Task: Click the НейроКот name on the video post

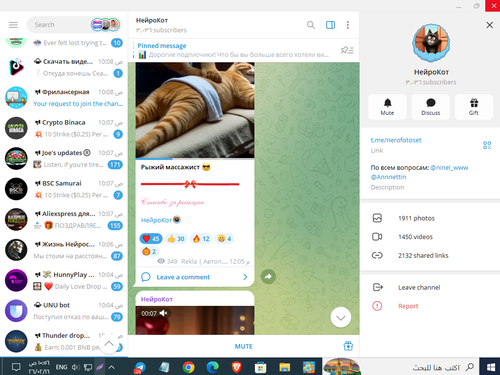Action: pos(157,299)
